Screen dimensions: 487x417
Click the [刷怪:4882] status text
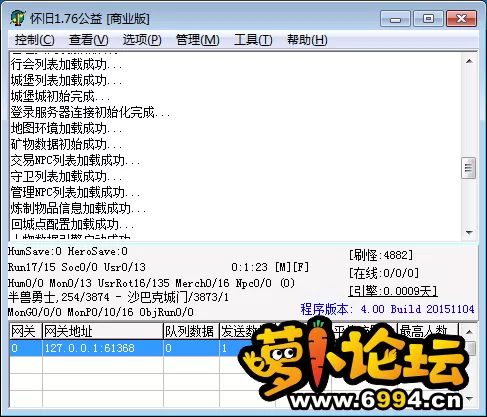pos(381,255)
